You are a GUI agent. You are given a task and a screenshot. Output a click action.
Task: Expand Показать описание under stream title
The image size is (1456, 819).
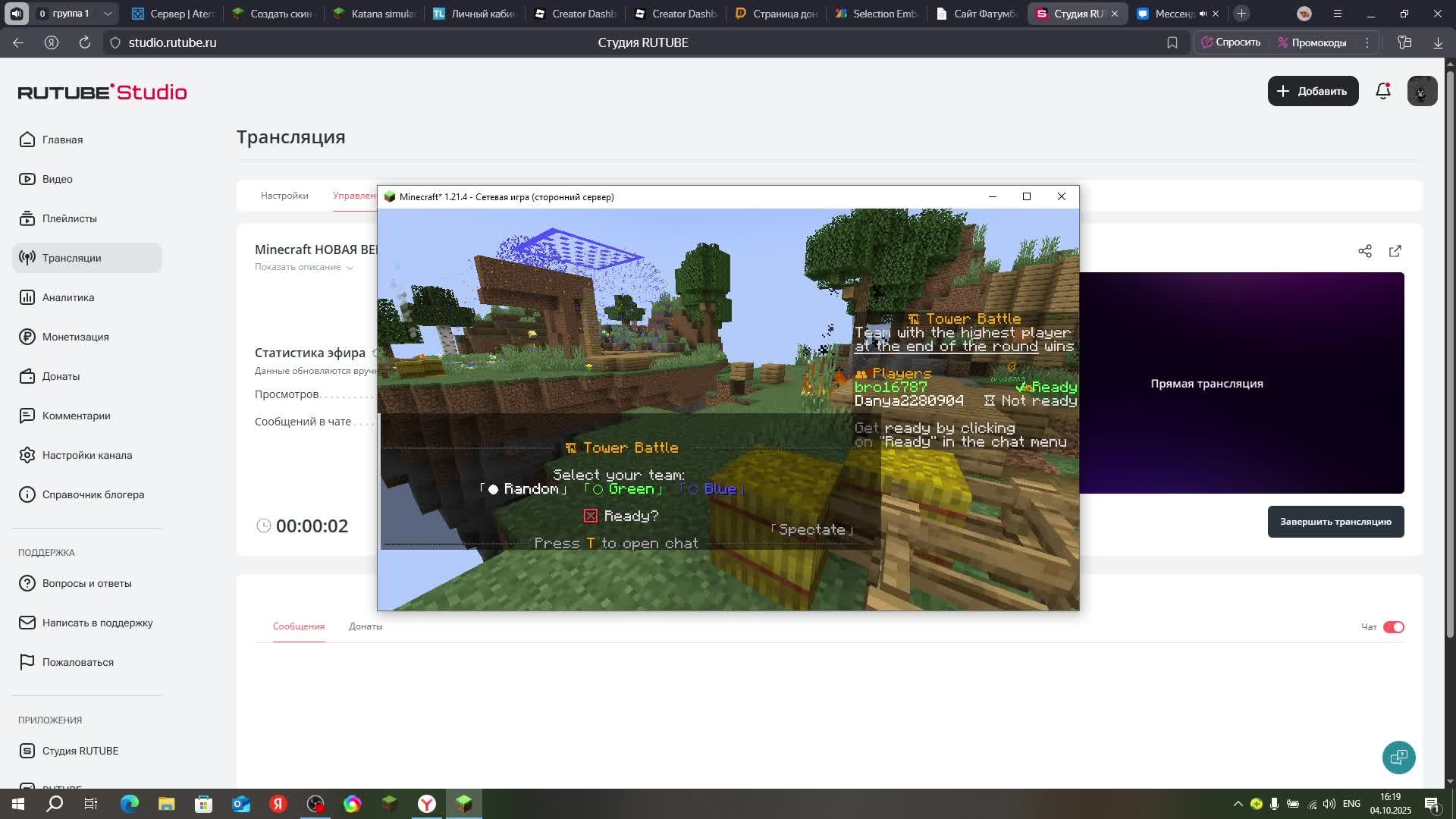tap(303, 267)
